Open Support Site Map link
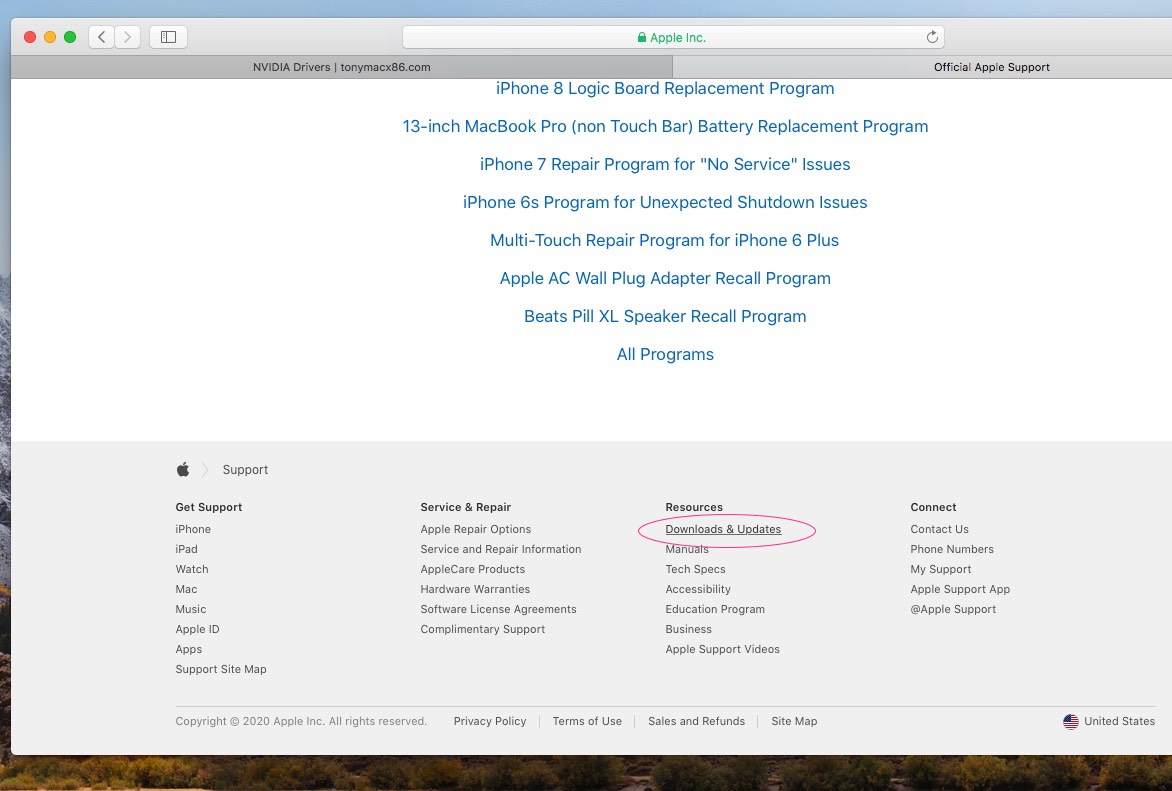 point(220,669)
